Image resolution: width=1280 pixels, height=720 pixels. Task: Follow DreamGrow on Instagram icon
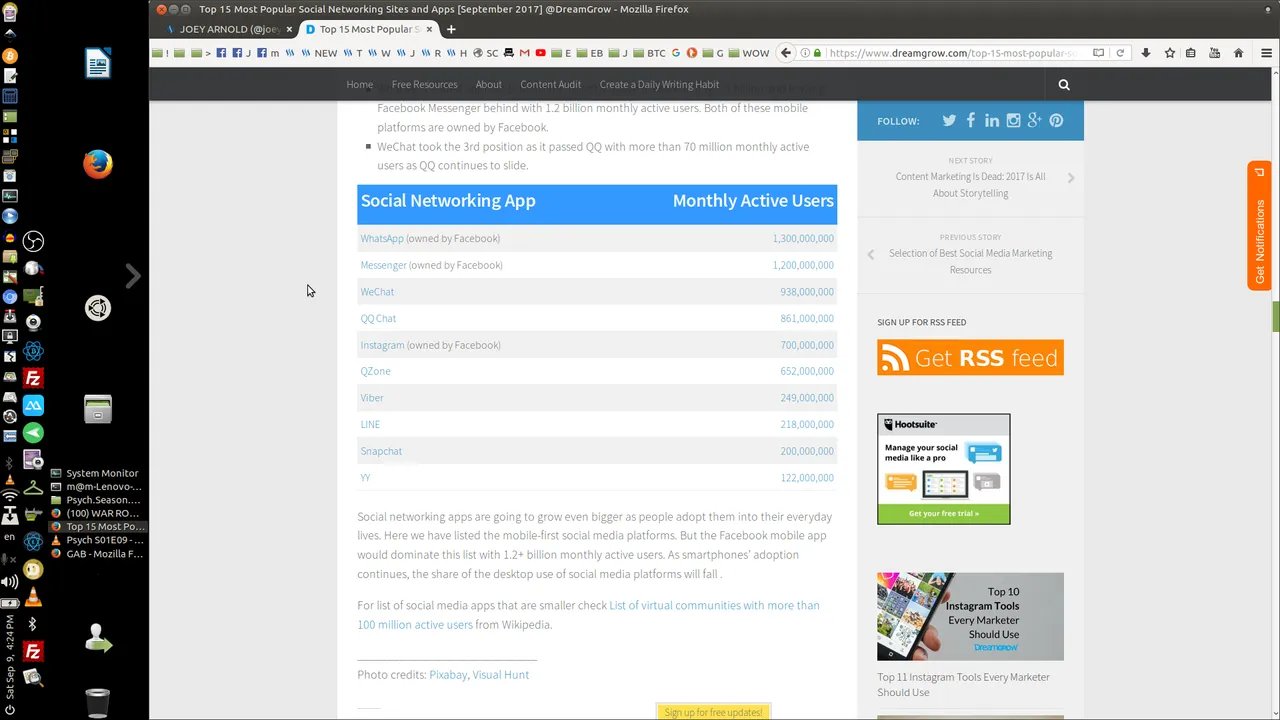1013,120
